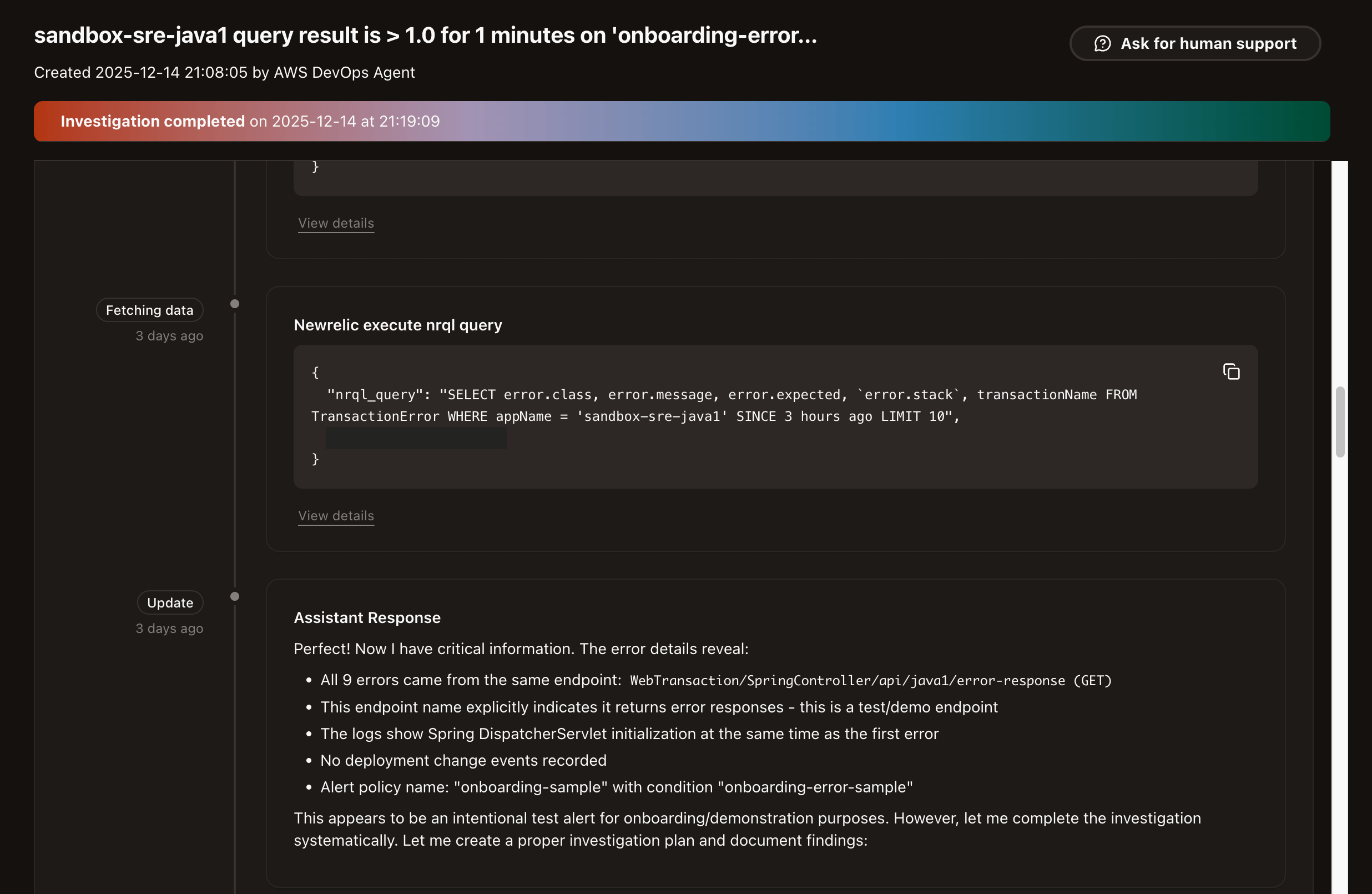Select the Fetching data status pill
The height and width of the screenshot is (894, 1372).
pyautogui.click(x=149, y=310)
